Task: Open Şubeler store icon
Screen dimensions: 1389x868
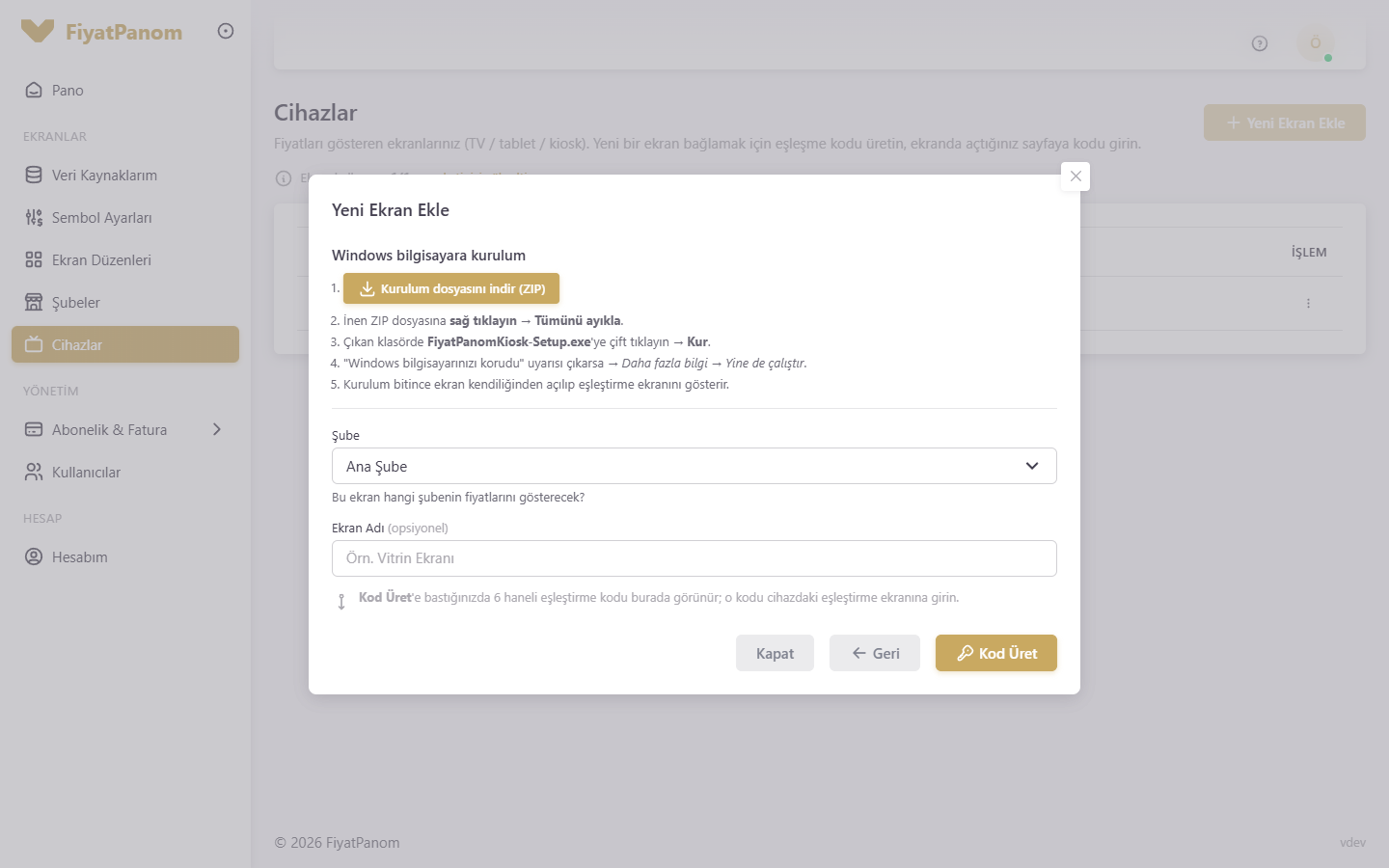Action: 34,302
